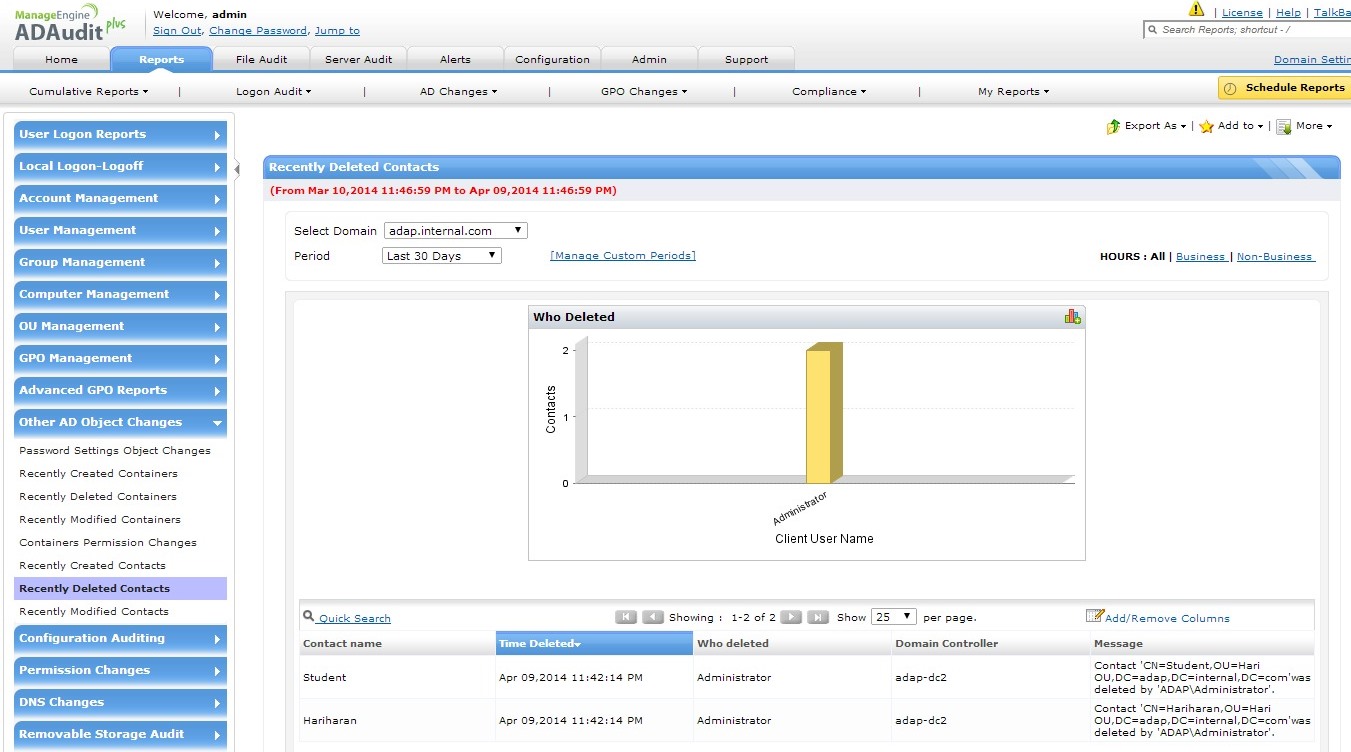Filter hours to Non-Business
This screenshot has width=1351, height=752.
pos(1275,257)
